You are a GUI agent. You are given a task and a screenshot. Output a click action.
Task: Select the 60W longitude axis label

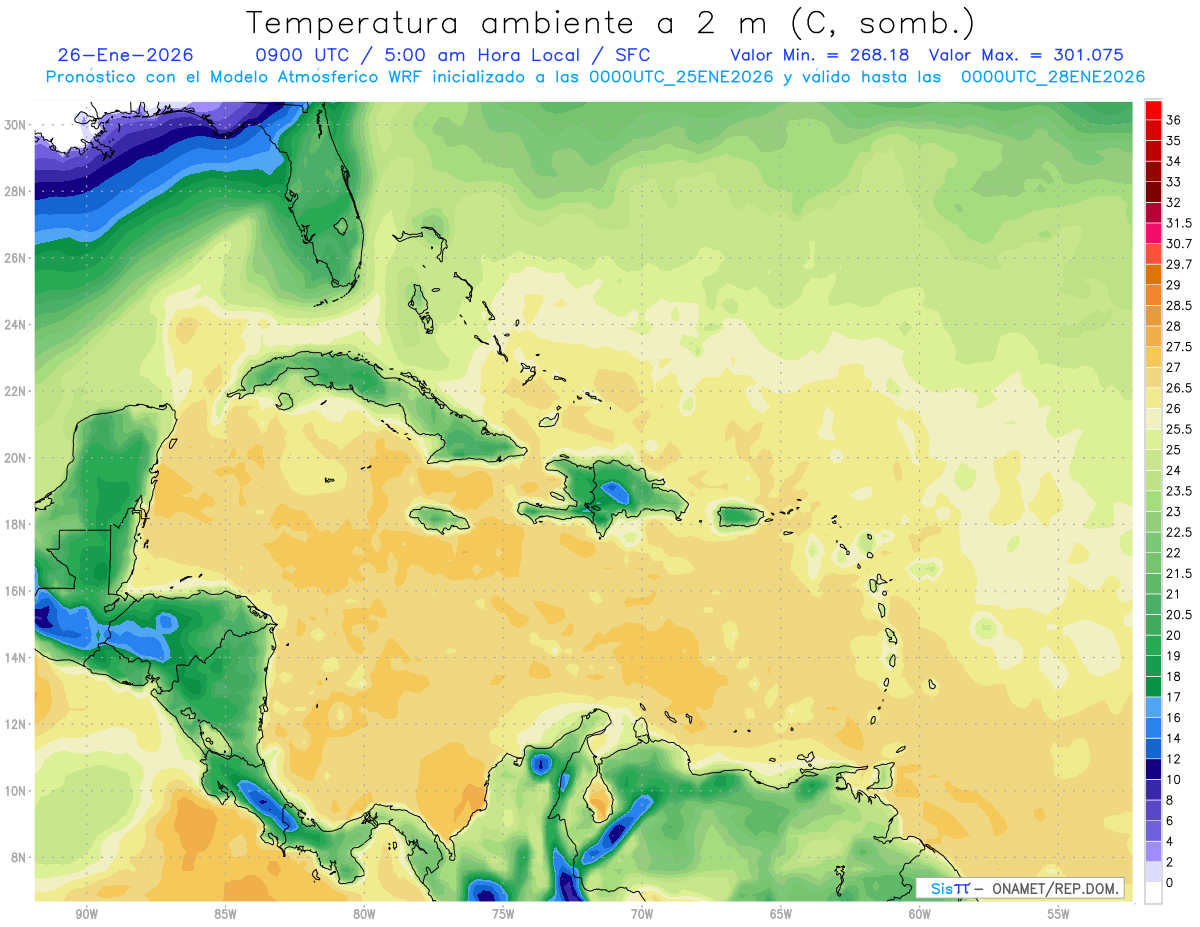[920, 914]
